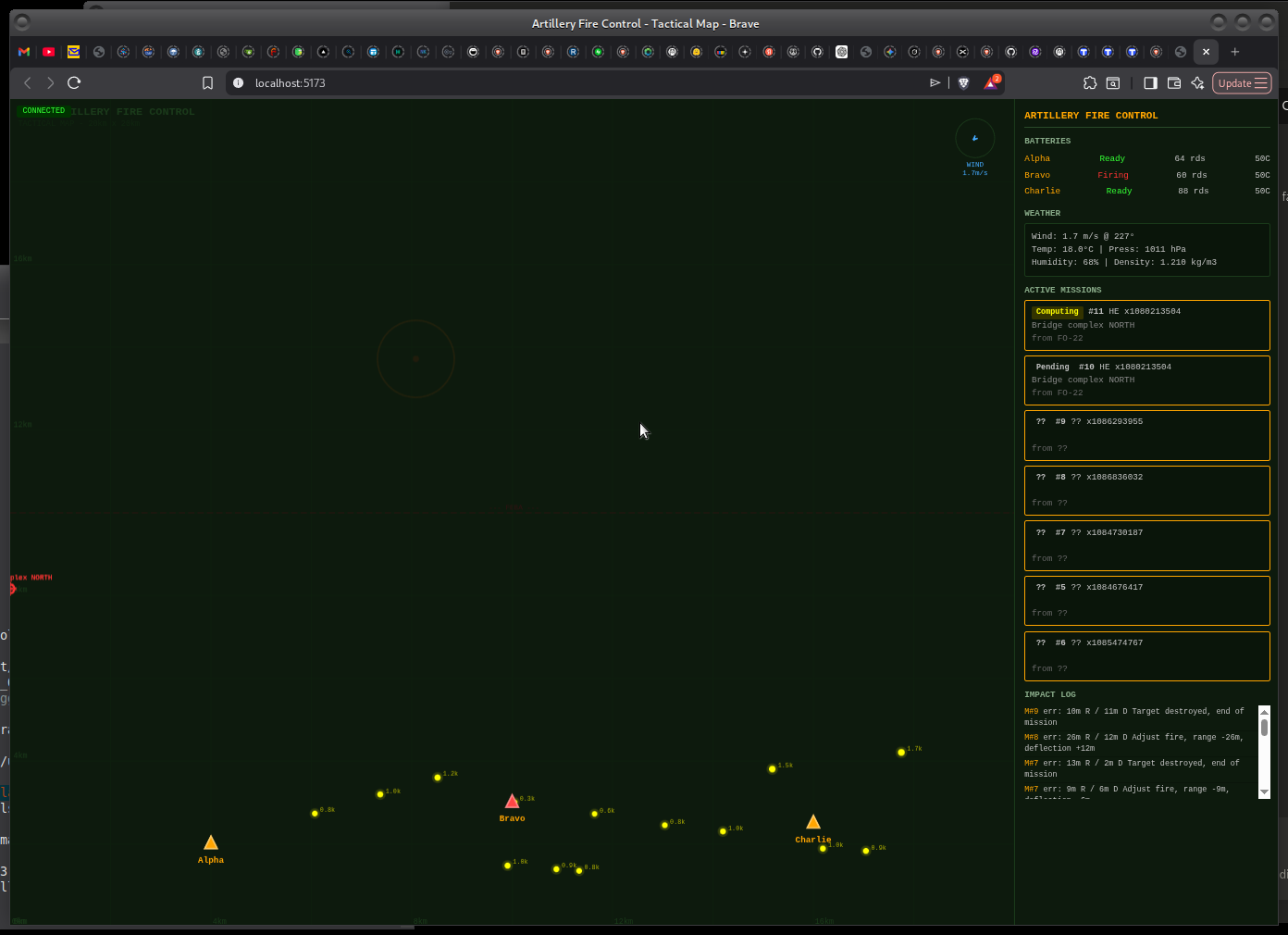The width and height of the screenshot is (1288, 935).
Task: Click the WIND 1.7m/s direction indicator
Action: [974, 140]
